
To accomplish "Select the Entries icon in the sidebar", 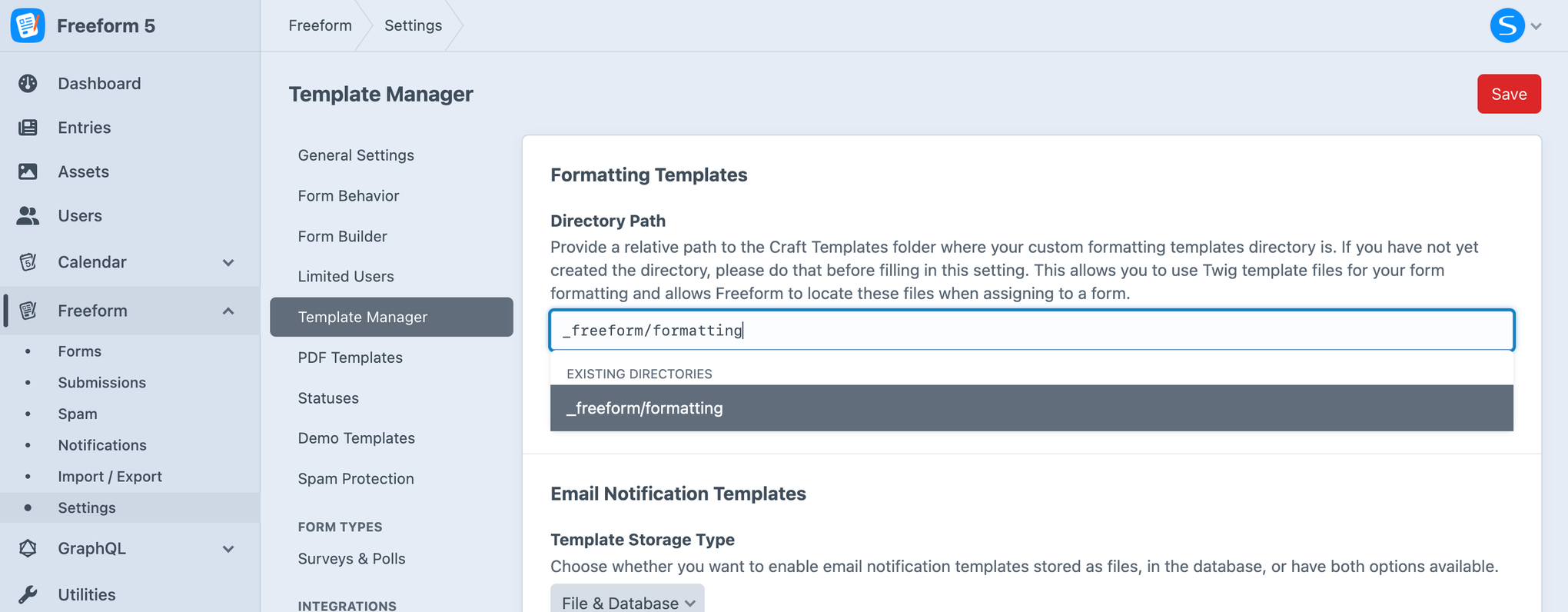I will [x=28, y=127].
